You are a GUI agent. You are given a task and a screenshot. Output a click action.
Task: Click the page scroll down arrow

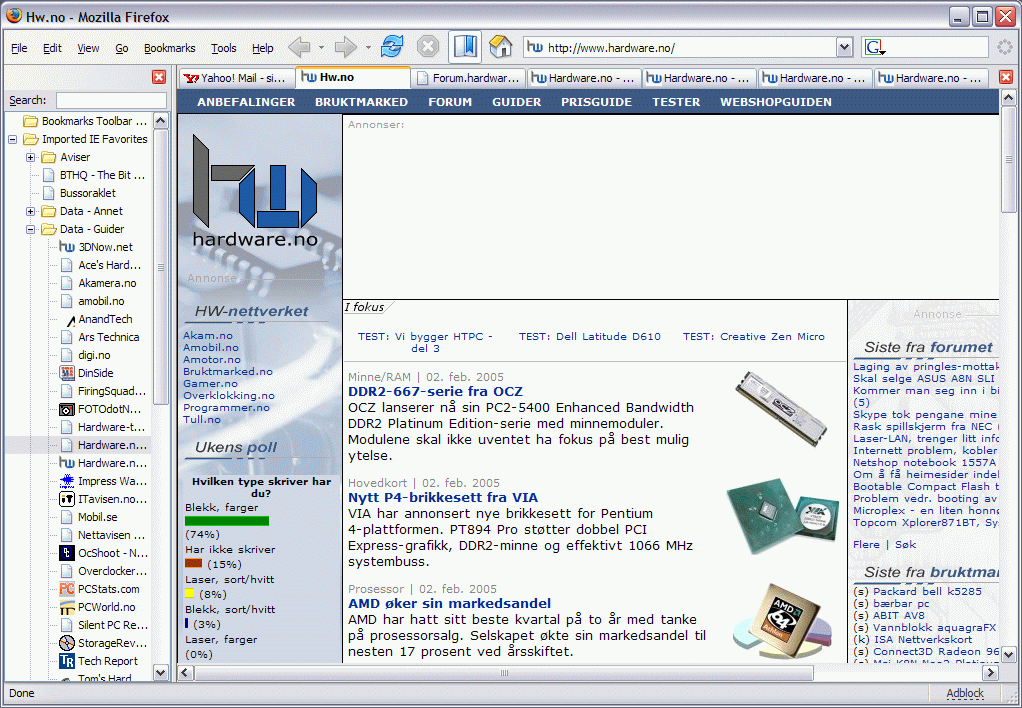click(x=1008, y=654)
